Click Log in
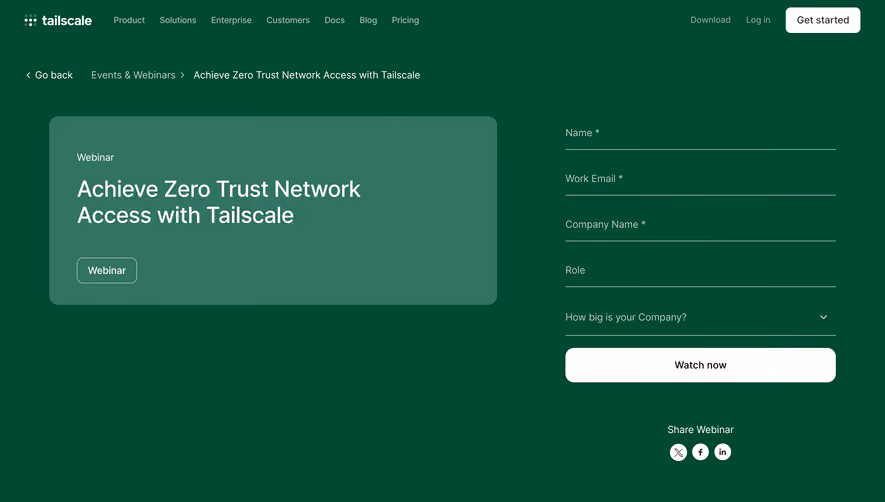The image size is (885, 502). click(x=758, y=20)
